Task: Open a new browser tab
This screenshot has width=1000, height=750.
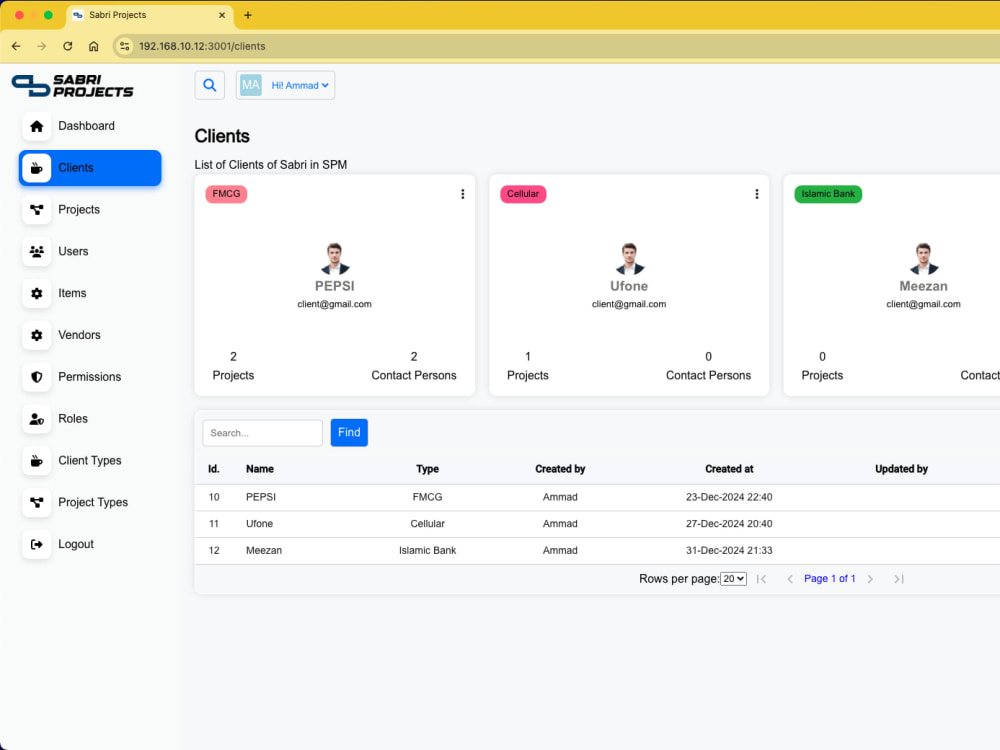Action: (247, 15)
